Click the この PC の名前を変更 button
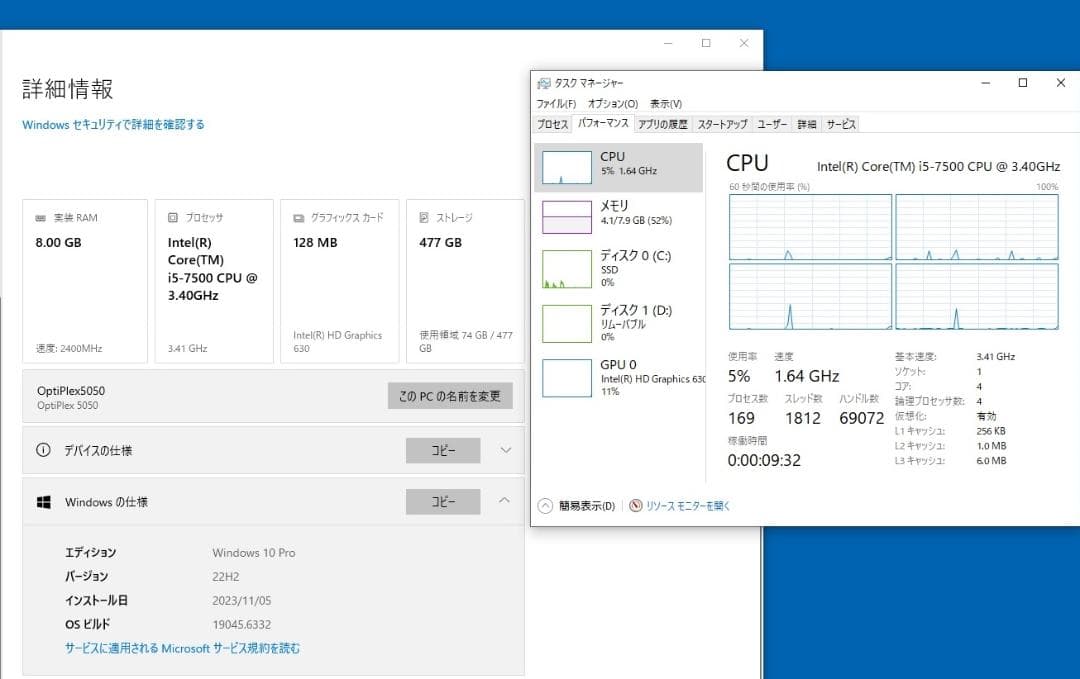The width and height of the screenshot is (1080, 679). [x=449, y=396]
